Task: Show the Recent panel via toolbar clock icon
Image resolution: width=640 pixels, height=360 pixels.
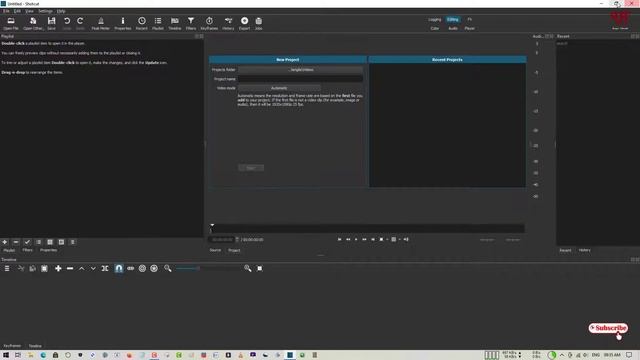Action: [142, 23]
